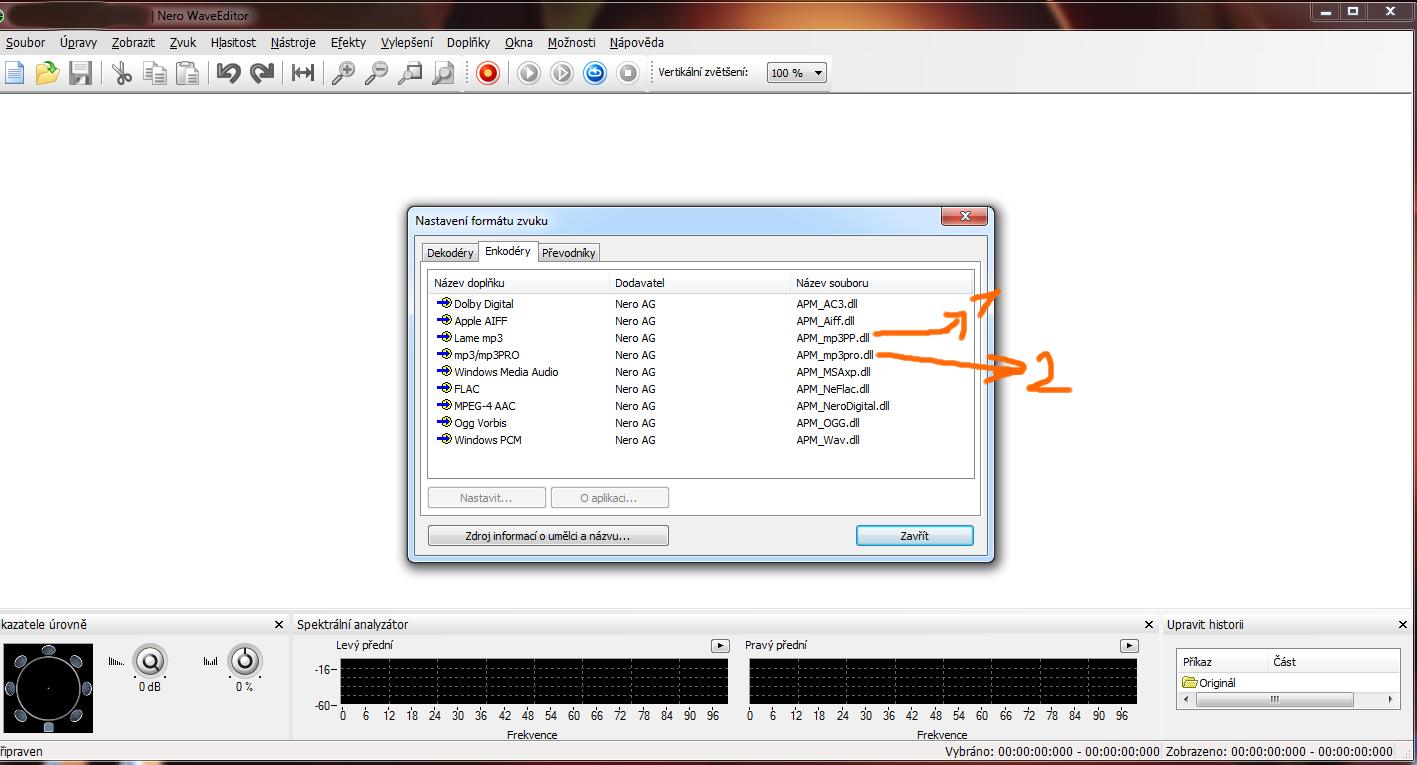Create a new file with the blank page icon
This screenshot has height=765, width=1417.
click(14, 73)
